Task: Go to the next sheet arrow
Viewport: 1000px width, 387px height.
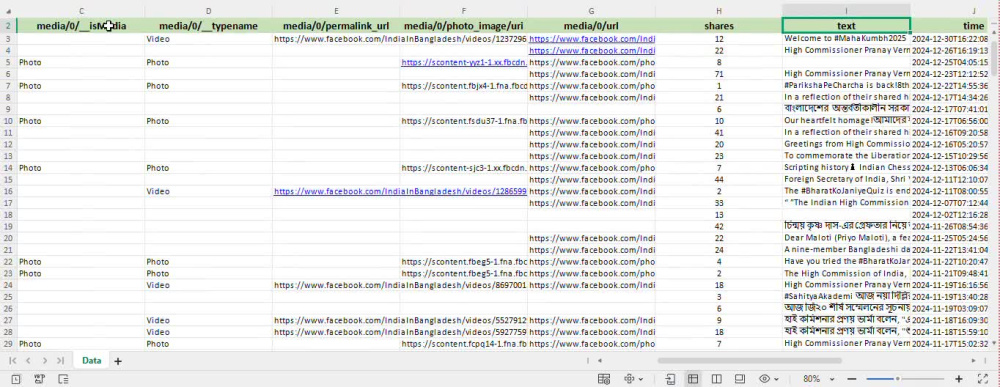Action: click(45, 361)
